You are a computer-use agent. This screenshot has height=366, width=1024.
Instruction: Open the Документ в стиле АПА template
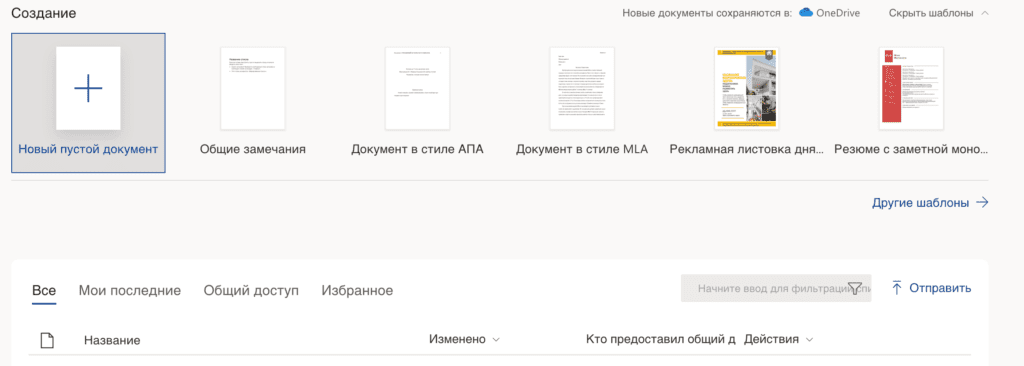(417, 88)
